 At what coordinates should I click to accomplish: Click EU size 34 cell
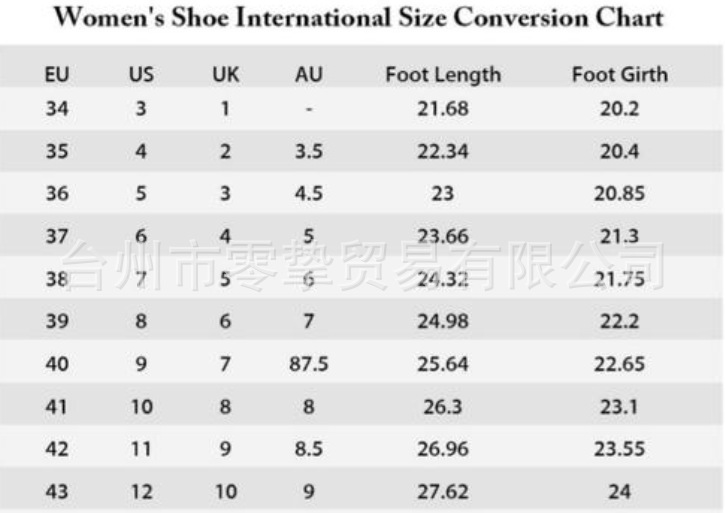(57, 108)
